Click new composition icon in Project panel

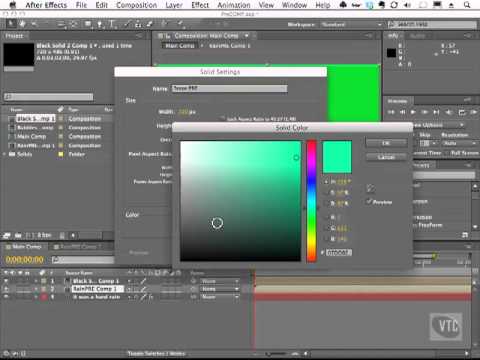coord(29,236)
